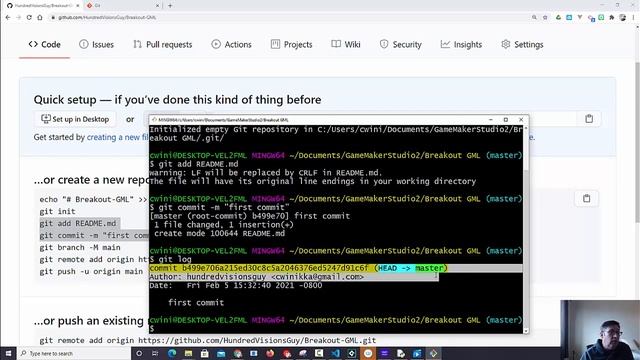Click the commit hash line in terminal
This screenshot has height=360, width=640.
point(298,268)
